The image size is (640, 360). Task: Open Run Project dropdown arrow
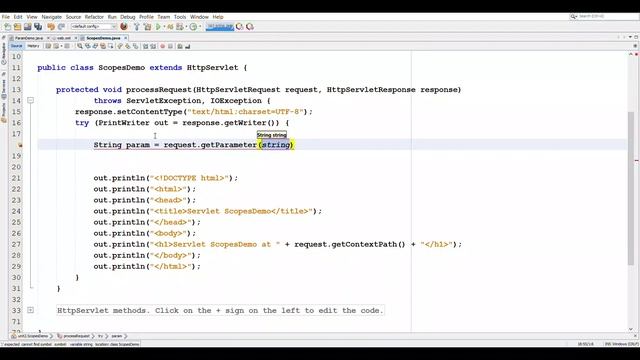coord(164,27)
